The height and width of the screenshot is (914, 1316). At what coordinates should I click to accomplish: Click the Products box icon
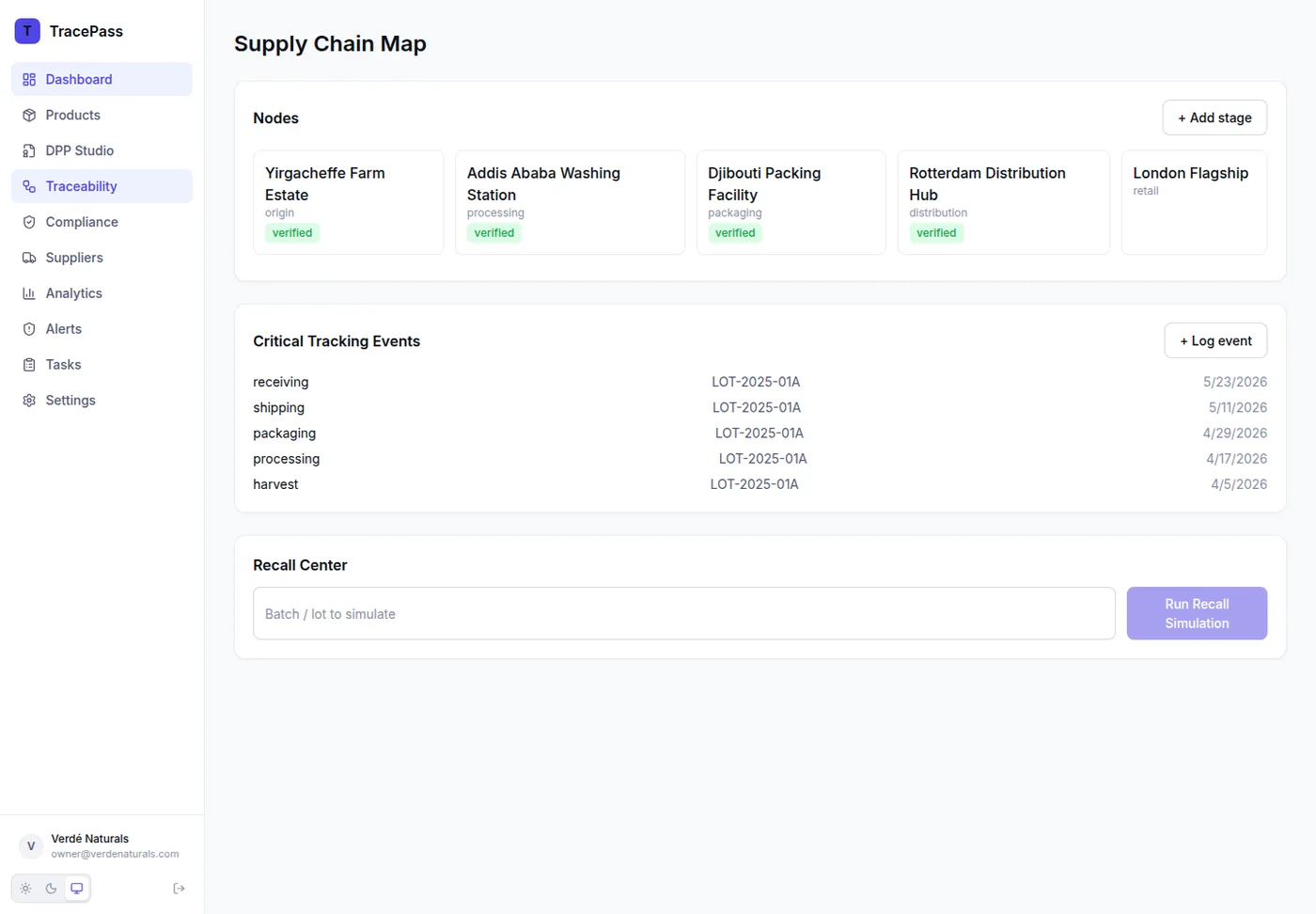coord(29,116)
